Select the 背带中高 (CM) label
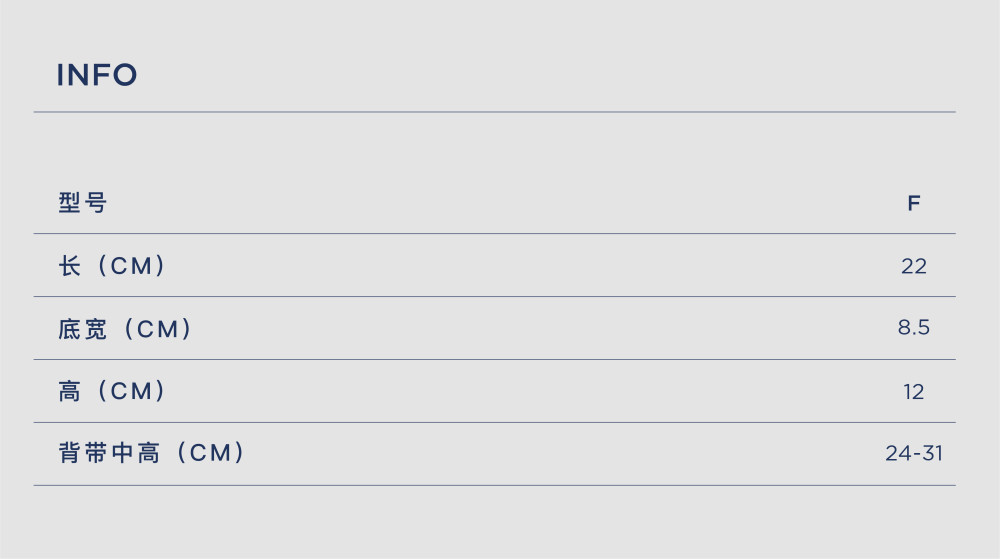 pos(152,453)
